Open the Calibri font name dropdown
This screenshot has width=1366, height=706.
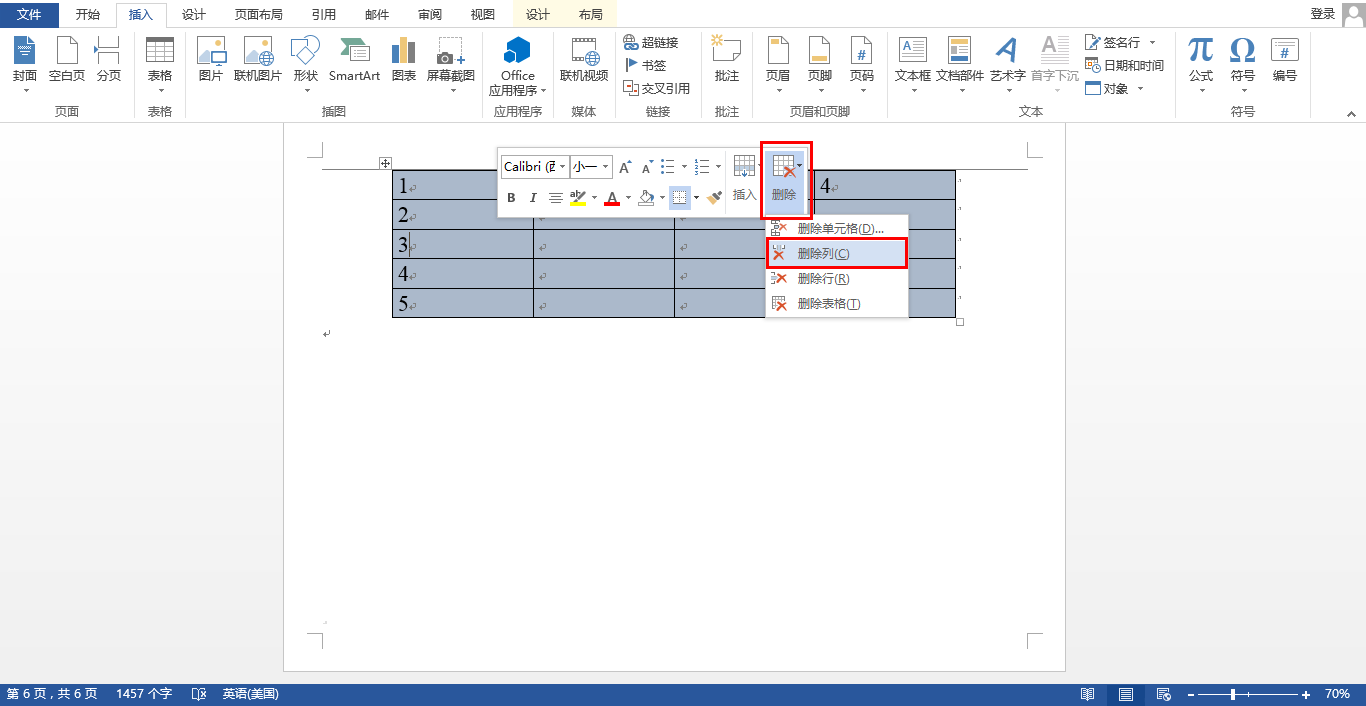[x=563, y=167]
